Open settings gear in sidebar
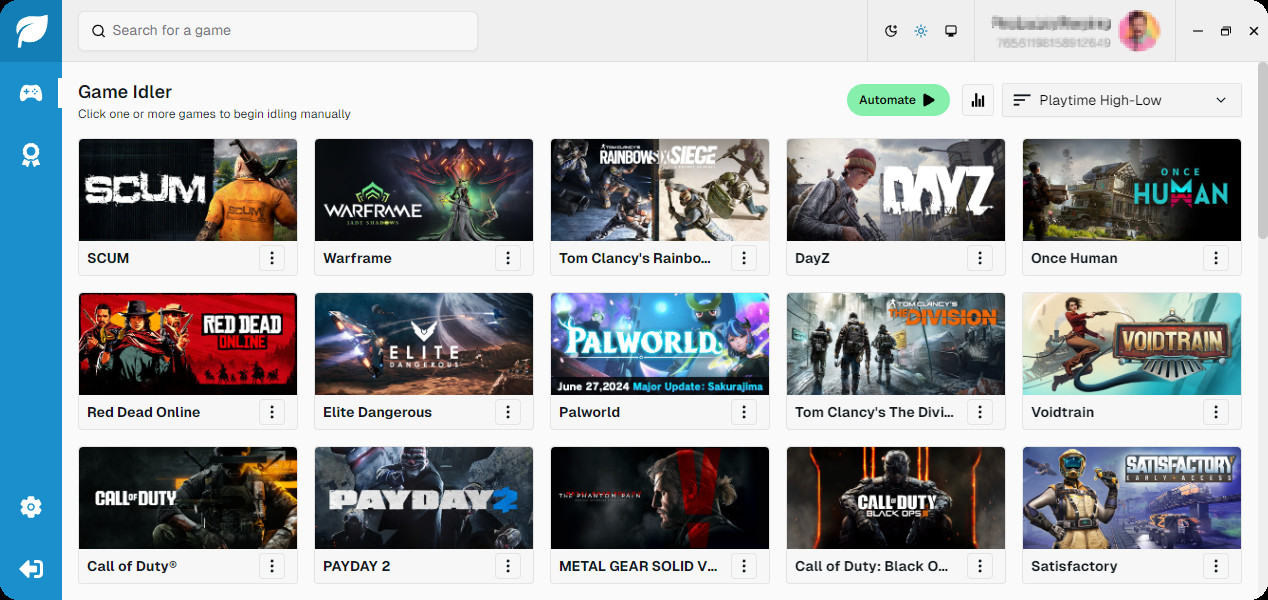This screenshot has height=600, width=1268. pyautogui.click(x=31, y=507)
